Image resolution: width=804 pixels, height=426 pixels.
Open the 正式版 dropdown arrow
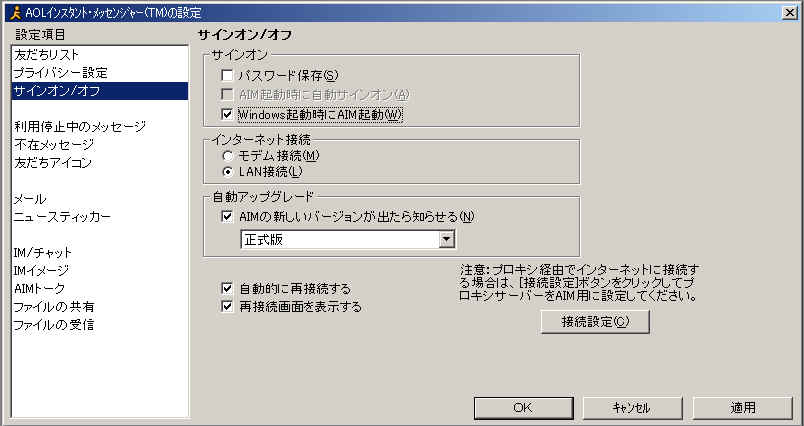tap(447, 239)
